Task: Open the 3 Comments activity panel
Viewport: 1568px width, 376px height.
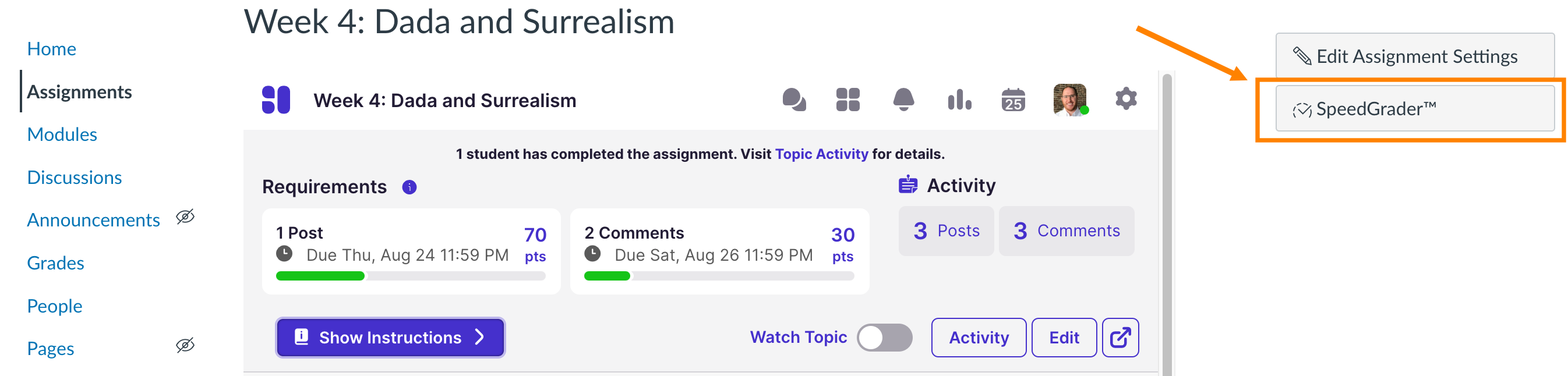Action: pyautogui.click(x=1066, y=231)
